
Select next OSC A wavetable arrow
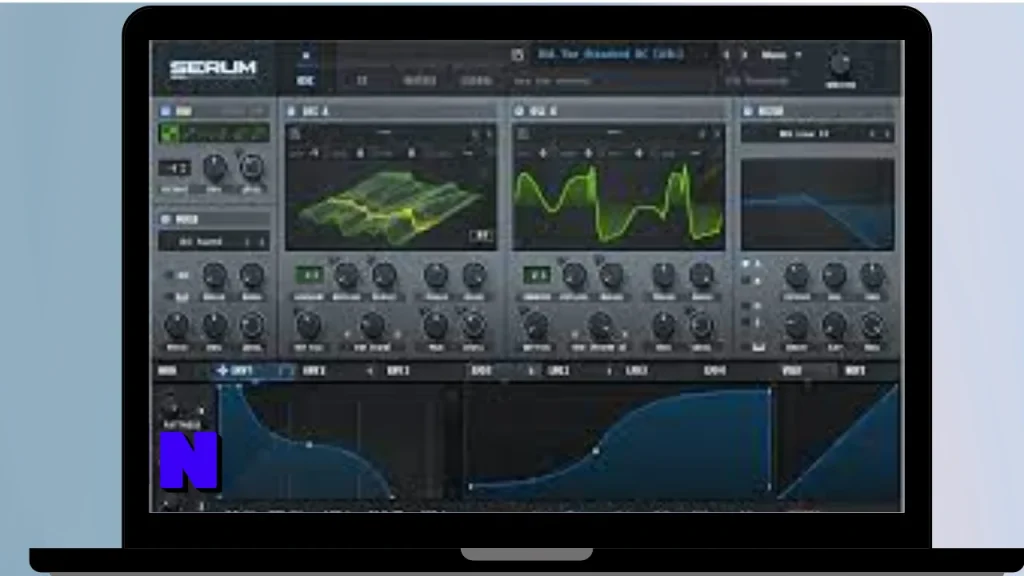coord(488,134)
